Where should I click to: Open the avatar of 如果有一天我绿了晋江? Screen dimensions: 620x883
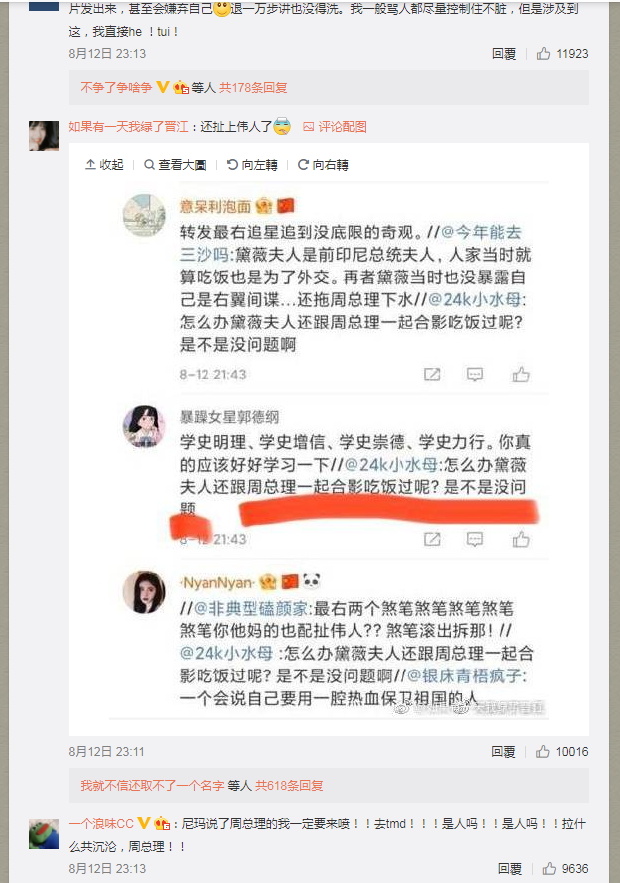pyautogui.click(x=44, y=135)
